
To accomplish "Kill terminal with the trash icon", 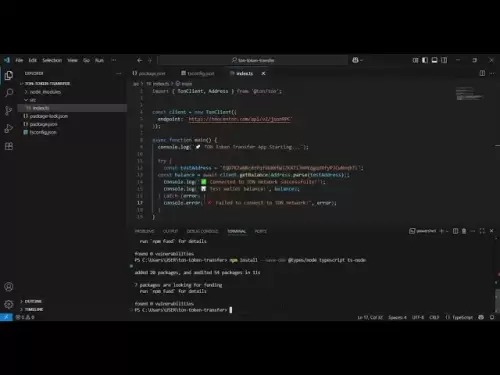I will click(x=464, y=231).
